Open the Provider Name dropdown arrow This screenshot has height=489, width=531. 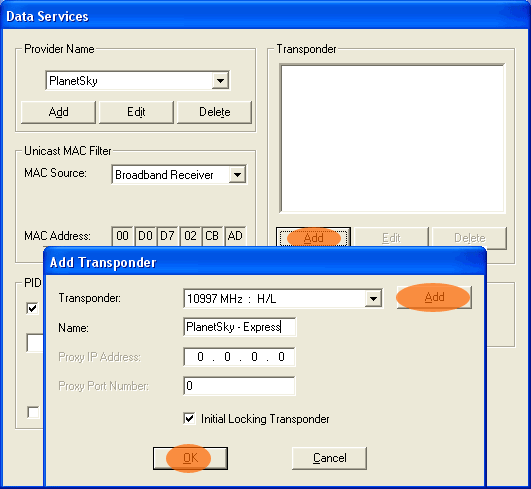[x=220, y=81]
